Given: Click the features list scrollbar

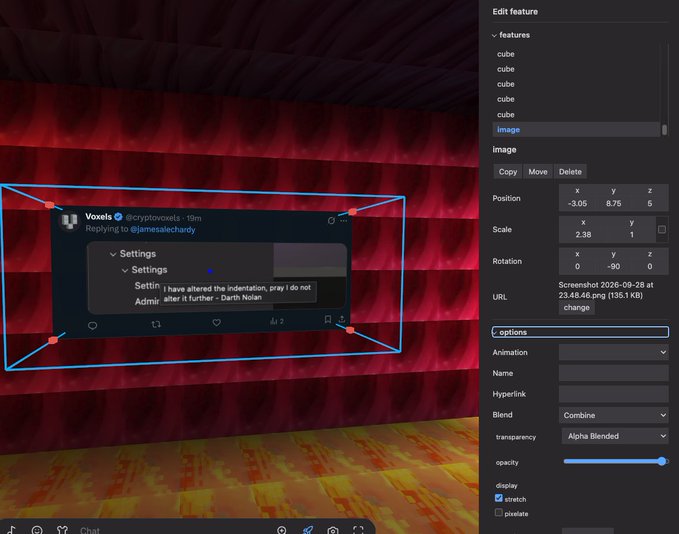Looking at the screenshot, I should coord(664,129).
